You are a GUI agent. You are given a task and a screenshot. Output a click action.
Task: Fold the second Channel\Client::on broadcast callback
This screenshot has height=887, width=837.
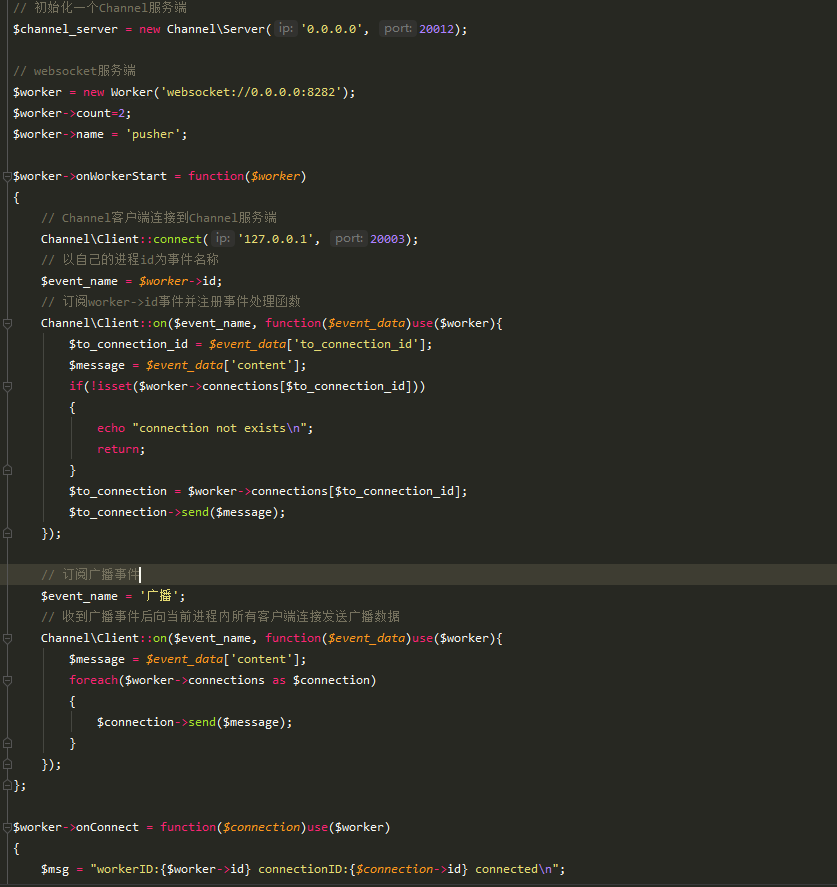click(7, 638)
